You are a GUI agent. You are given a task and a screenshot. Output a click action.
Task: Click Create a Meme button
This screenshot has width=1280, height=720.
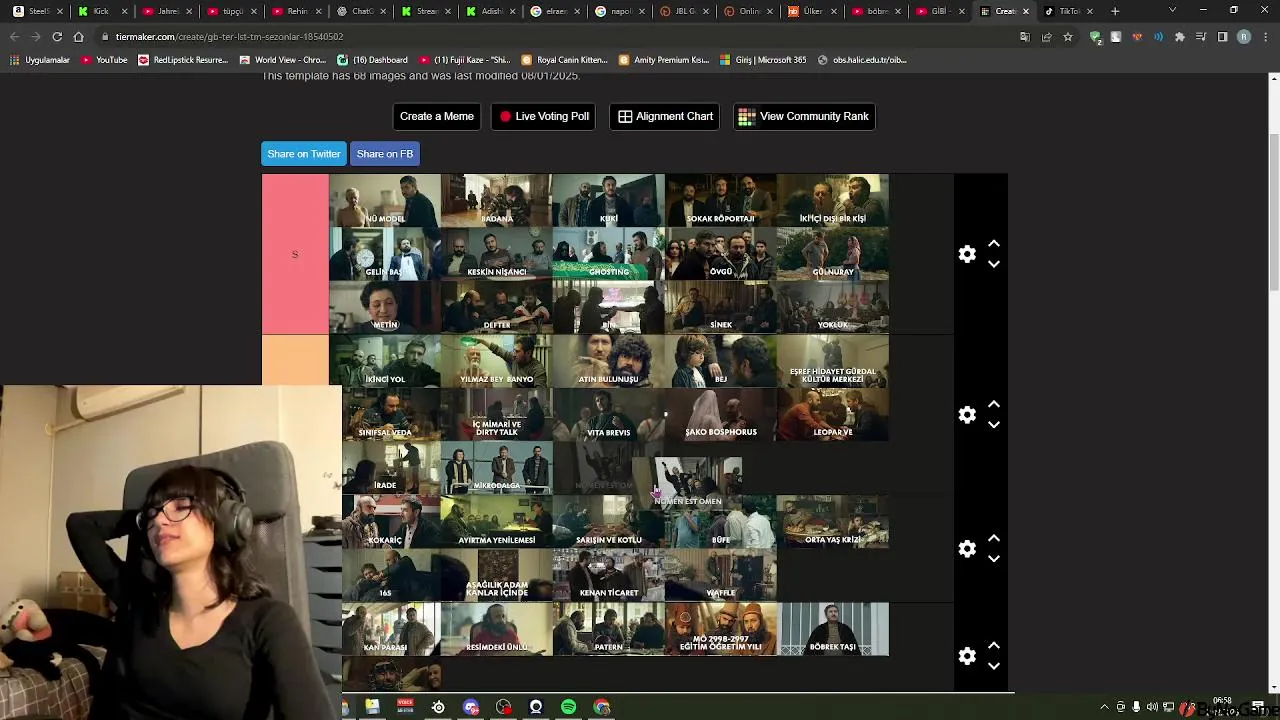(437, 116)
